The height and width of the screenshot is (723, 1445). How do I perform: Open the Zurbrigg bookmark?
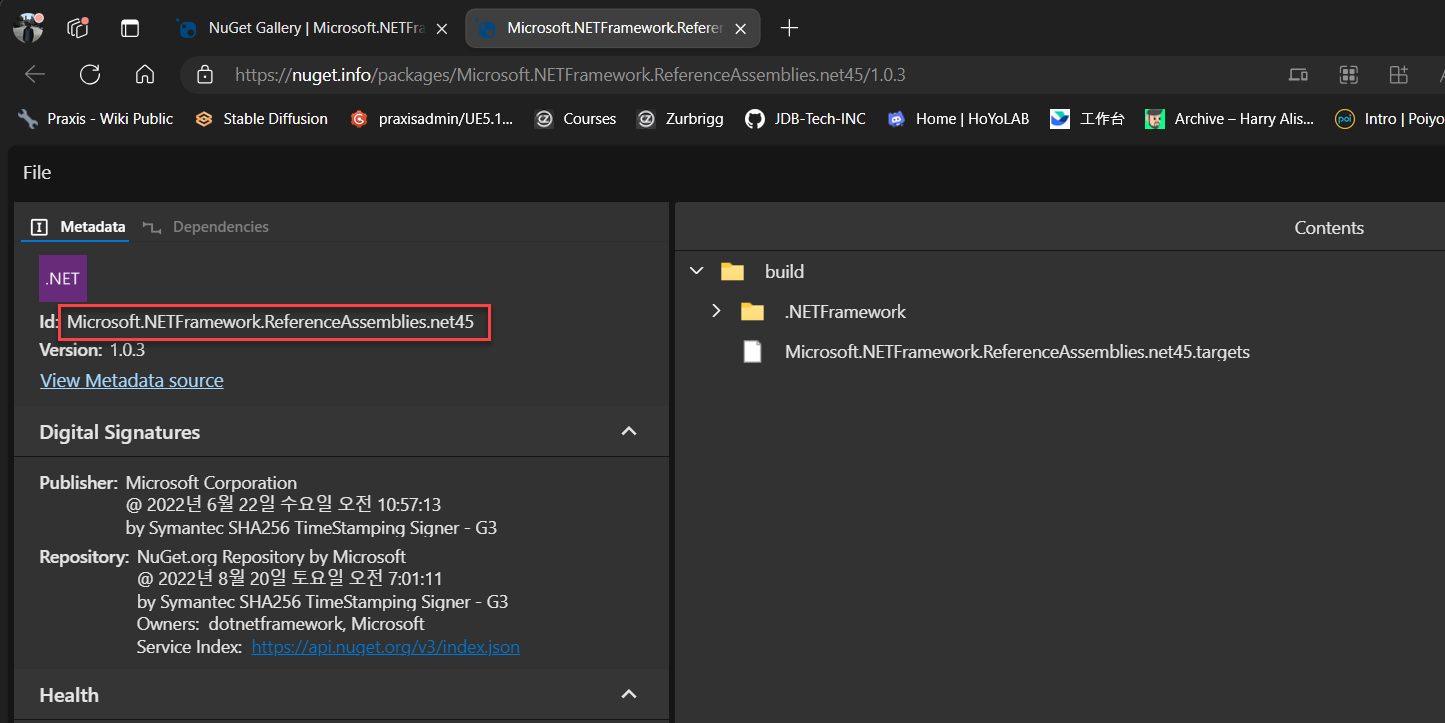click(680, 118)
